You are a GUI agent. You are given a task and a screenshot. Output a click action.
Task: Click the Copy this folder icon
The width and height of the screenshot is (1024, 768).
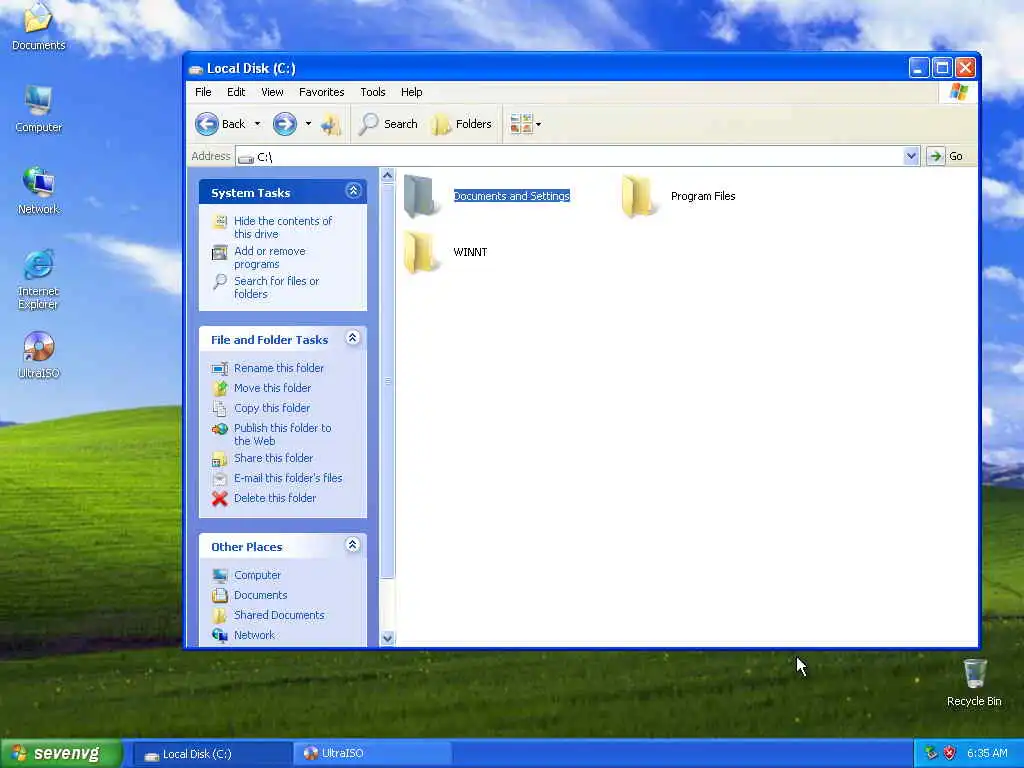click(x=220, y=408)
